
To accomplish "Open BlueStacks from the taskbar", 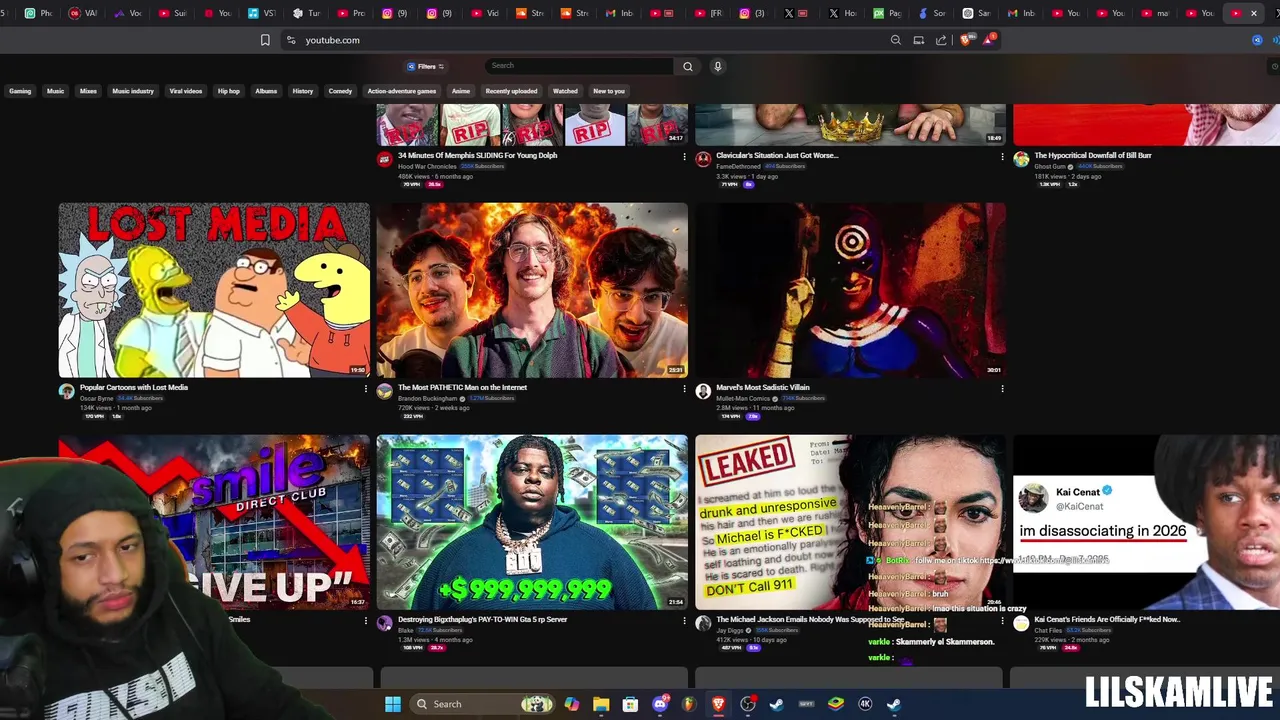I will (835, 704).
